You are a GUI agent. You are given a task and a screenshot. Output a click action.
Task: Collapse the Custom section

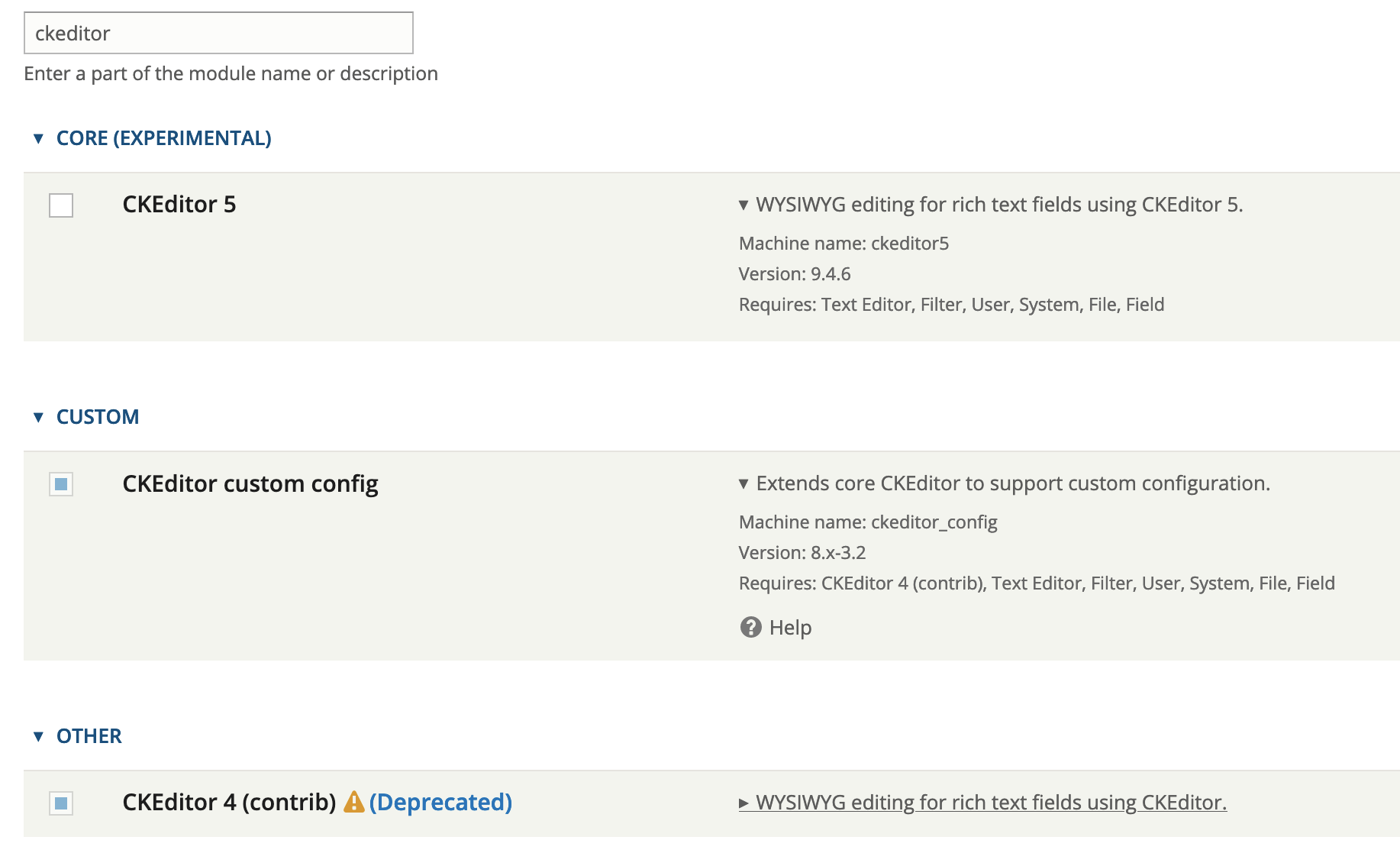(86, 417)
